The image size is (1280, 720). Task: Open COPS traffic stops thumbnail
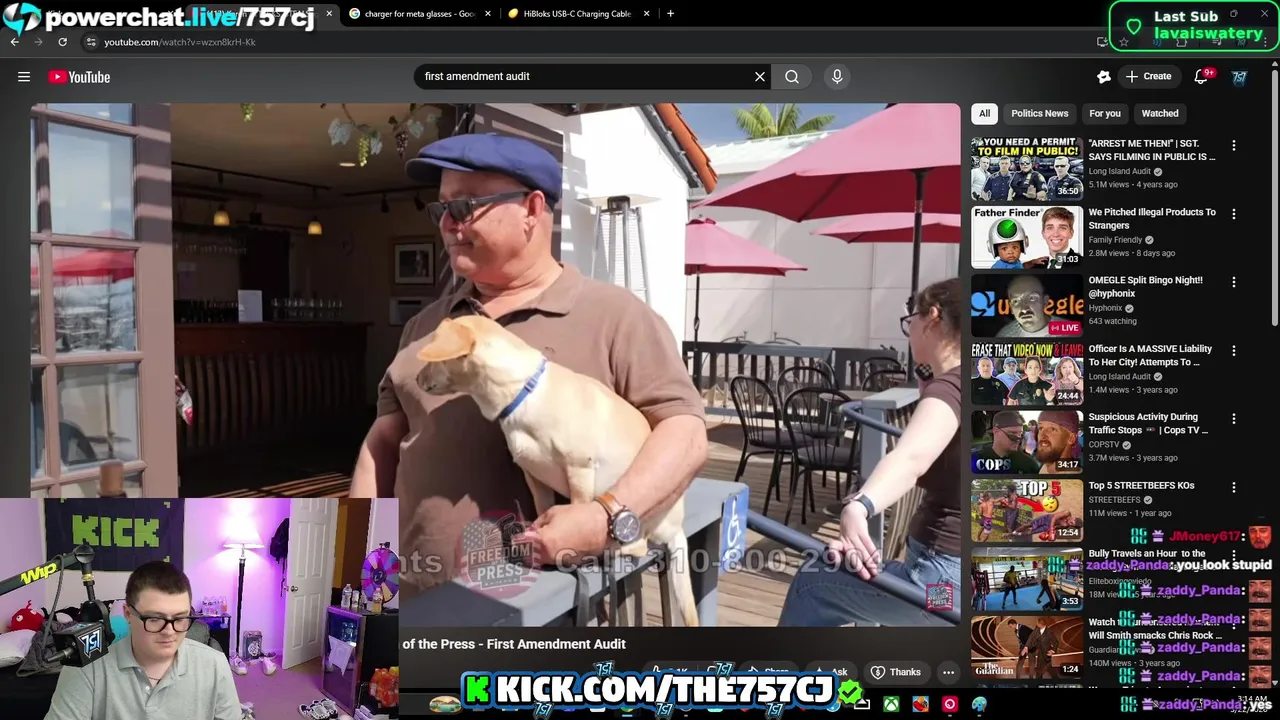tap(1027, 442)
